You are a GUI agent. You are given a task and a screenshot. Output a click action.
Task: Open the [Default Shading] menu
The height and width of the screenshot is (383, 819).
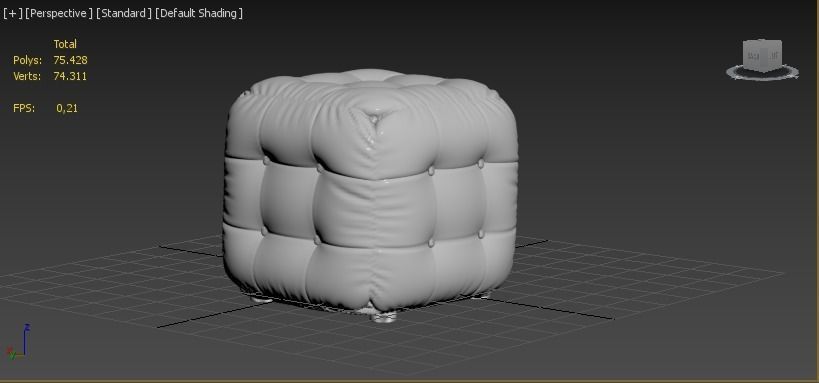pos(199,13)
